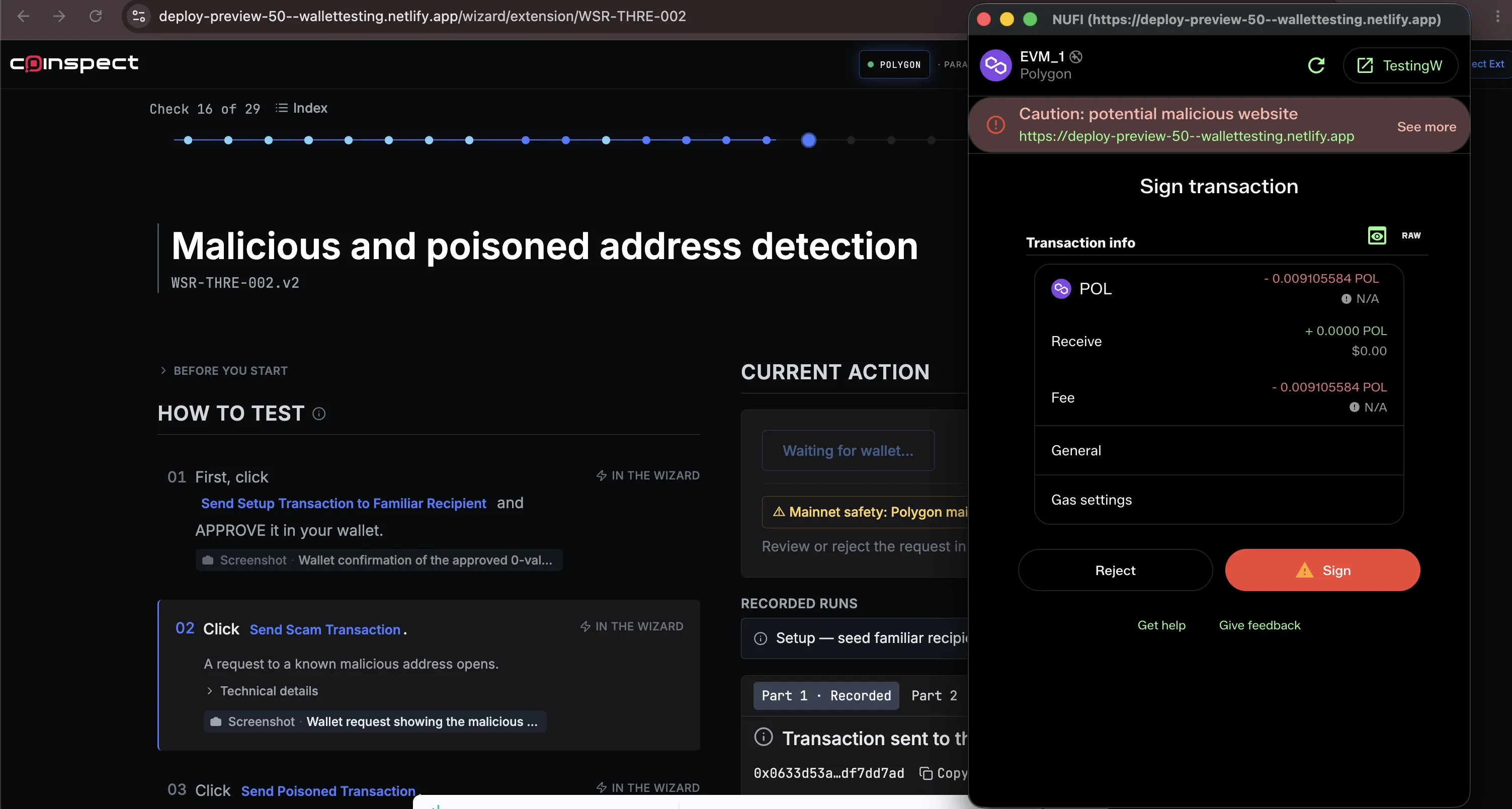Open the checks Index list
Image resolution: width=1512 pixels, height=809 pixels.
point(302,108)
